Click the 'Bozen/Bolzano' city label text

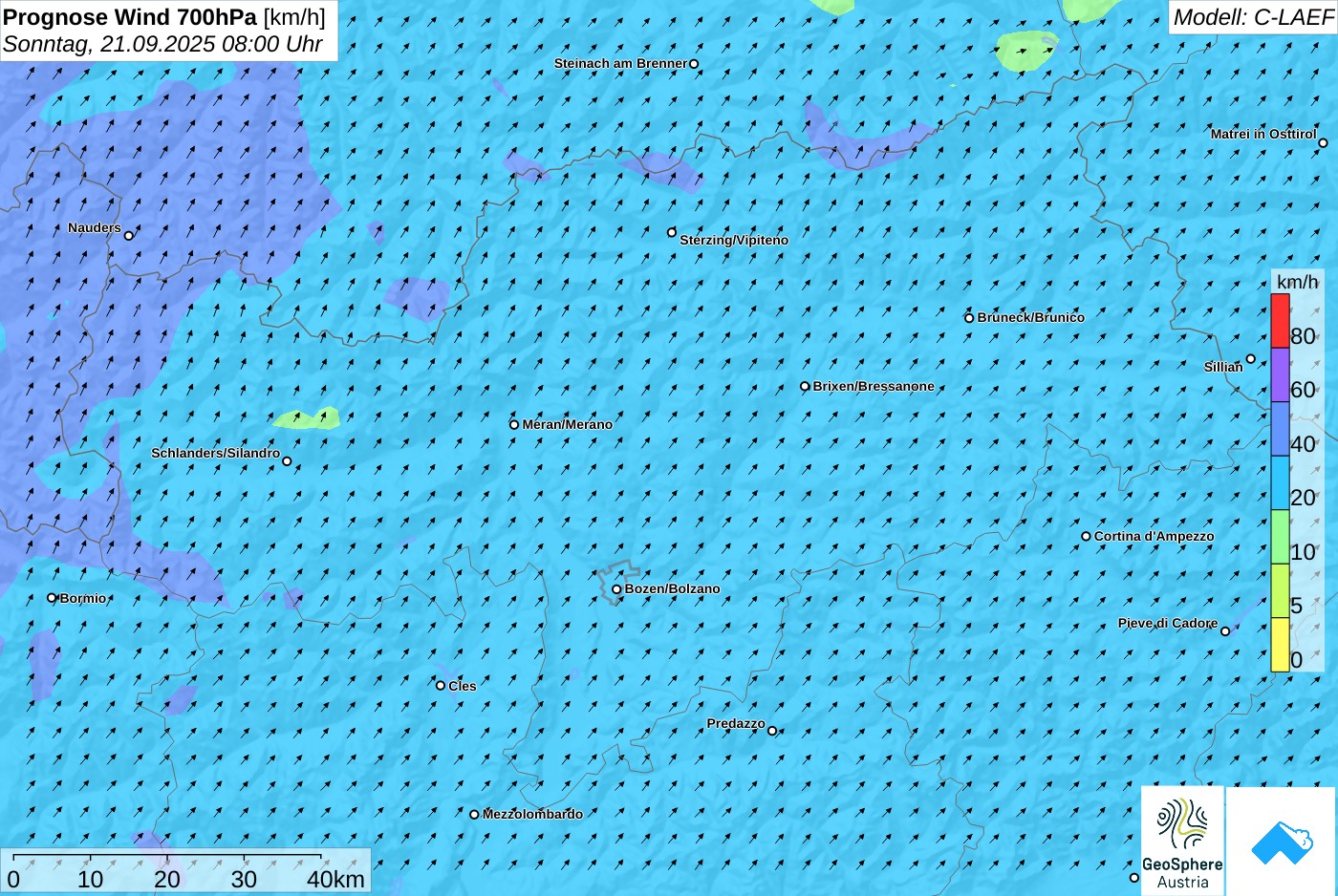click(673, 589)
